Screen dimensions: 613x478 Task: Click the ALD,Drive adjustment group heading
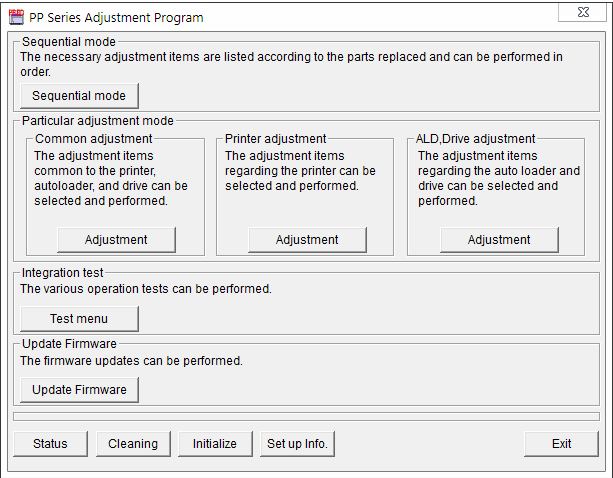point(476,139)
